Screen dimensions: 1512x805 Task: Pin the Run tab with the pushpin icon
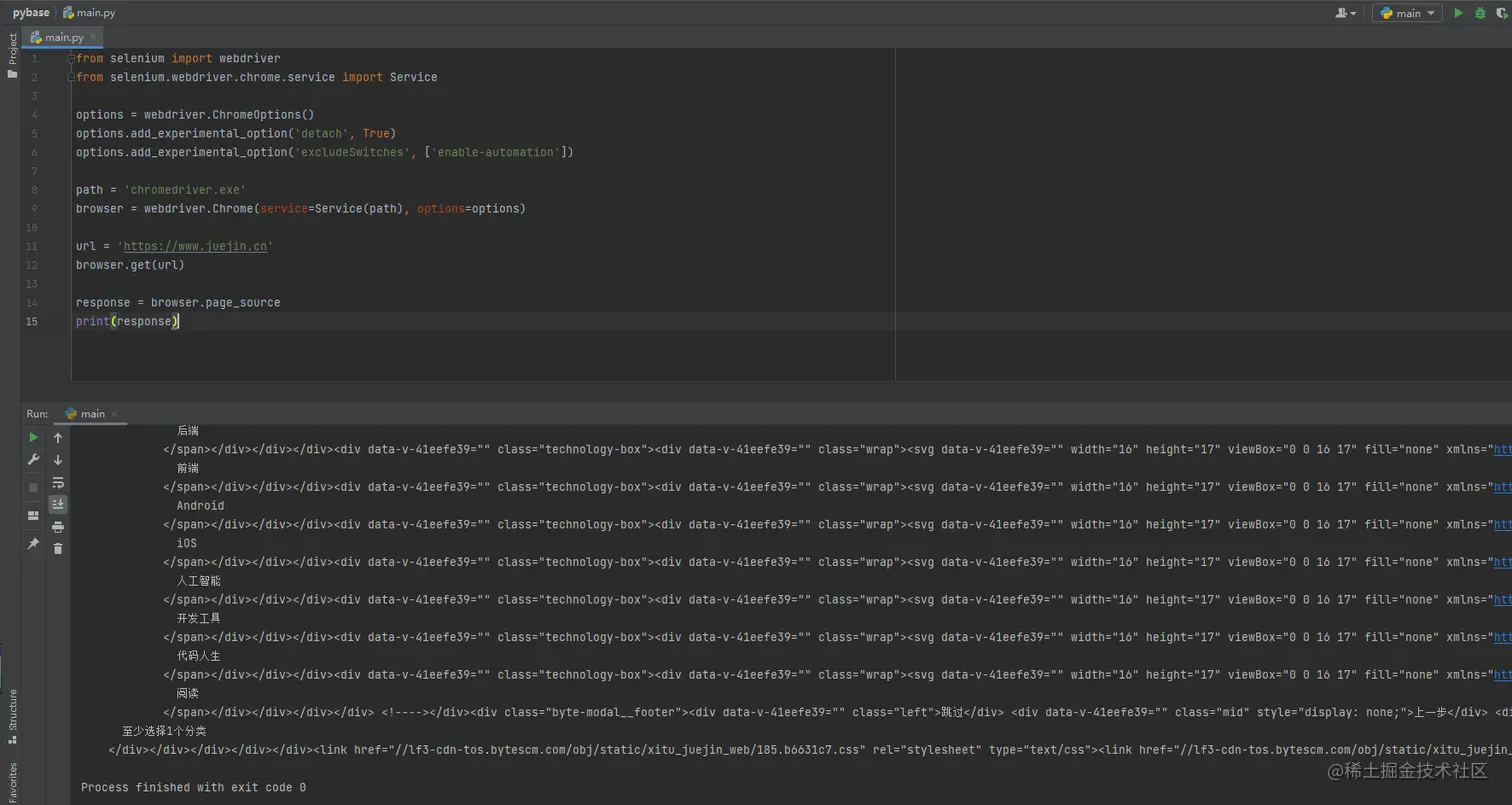[x=33, y=543]
